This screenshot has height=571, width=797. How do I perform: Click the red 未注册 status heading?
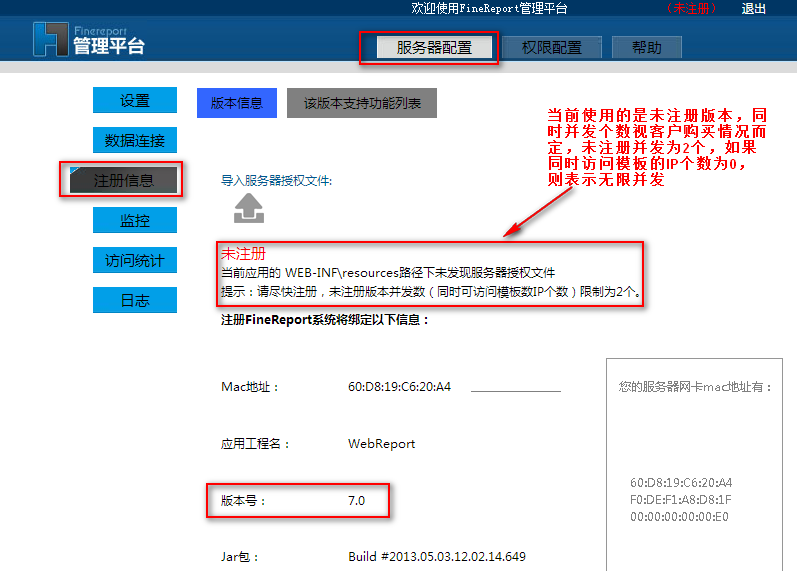(243, 254)
